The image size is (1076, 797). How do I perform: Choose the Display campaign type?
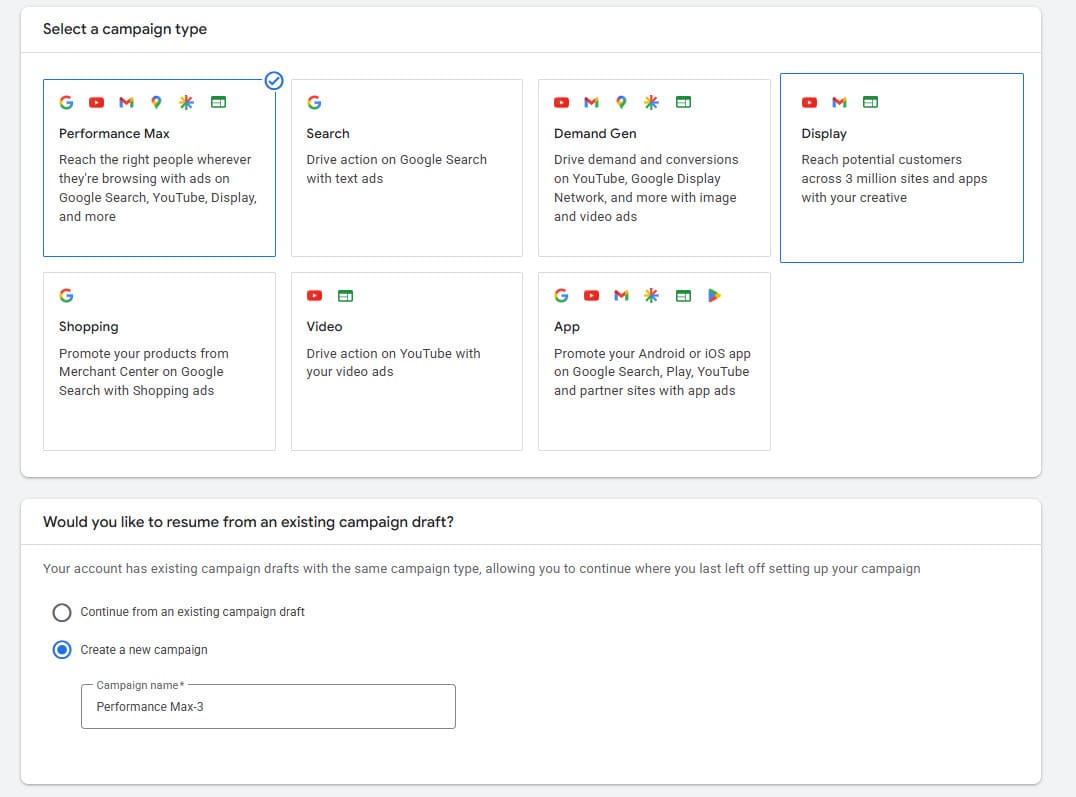[x=902, y=168]
